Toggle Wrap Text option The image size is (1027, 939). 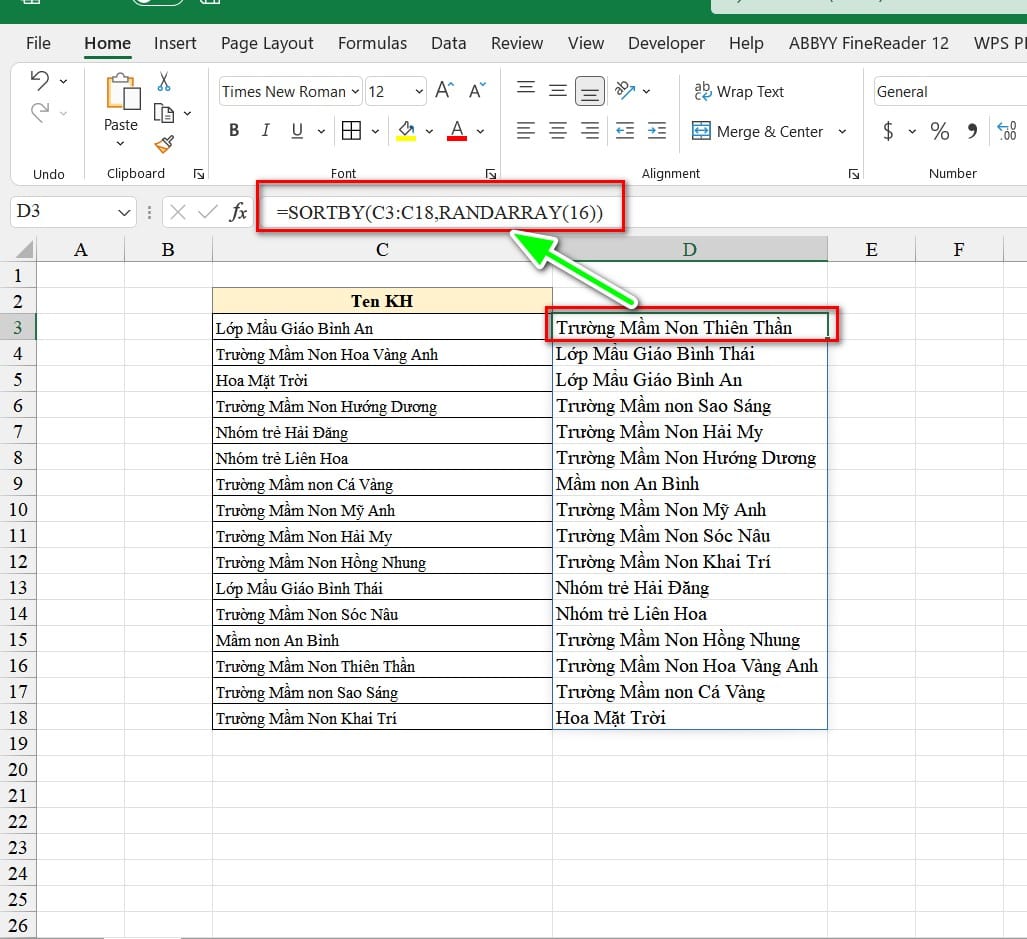coord(739,91)
